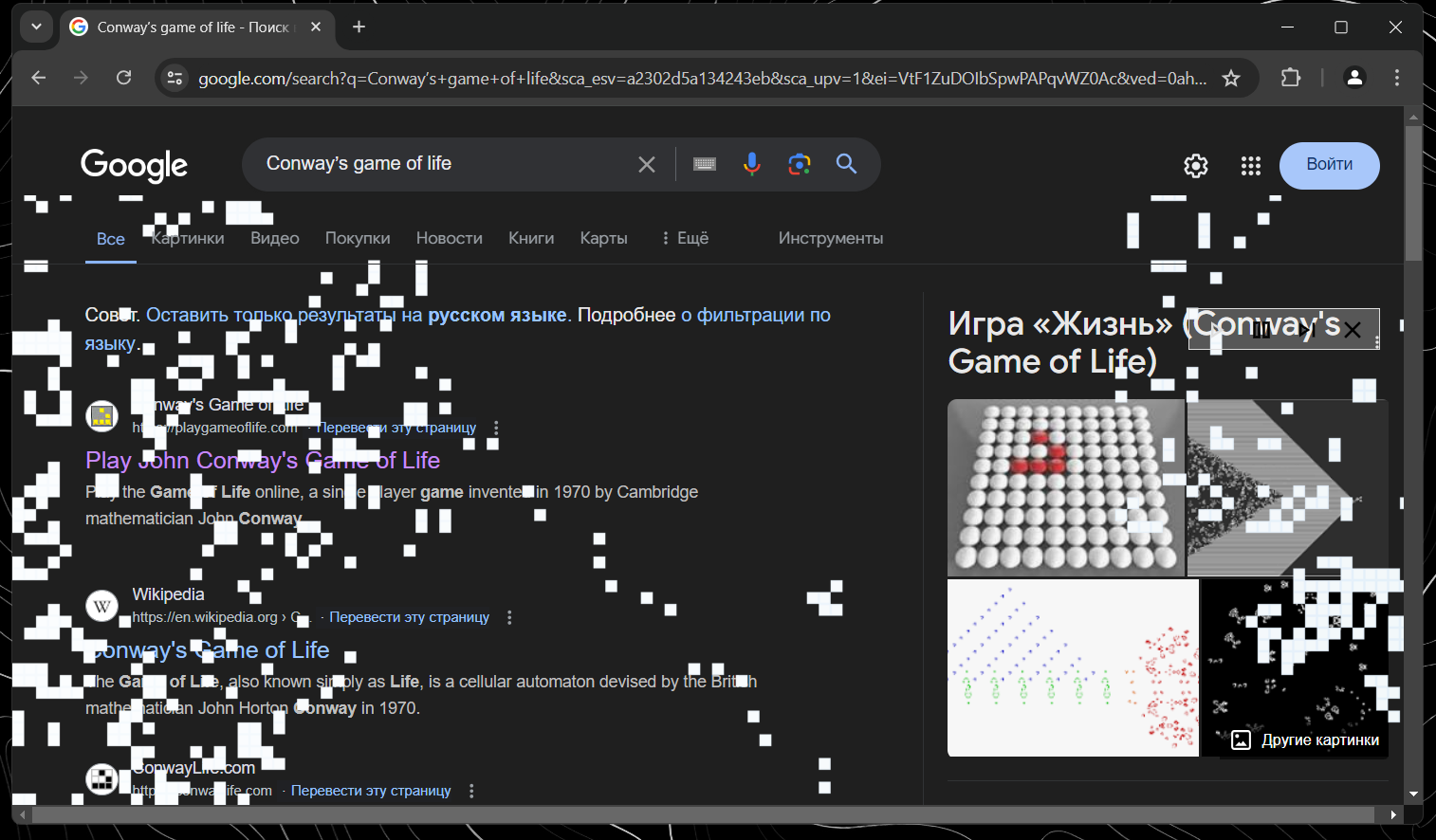Click the Войти sign-in button

(1330, 165)
